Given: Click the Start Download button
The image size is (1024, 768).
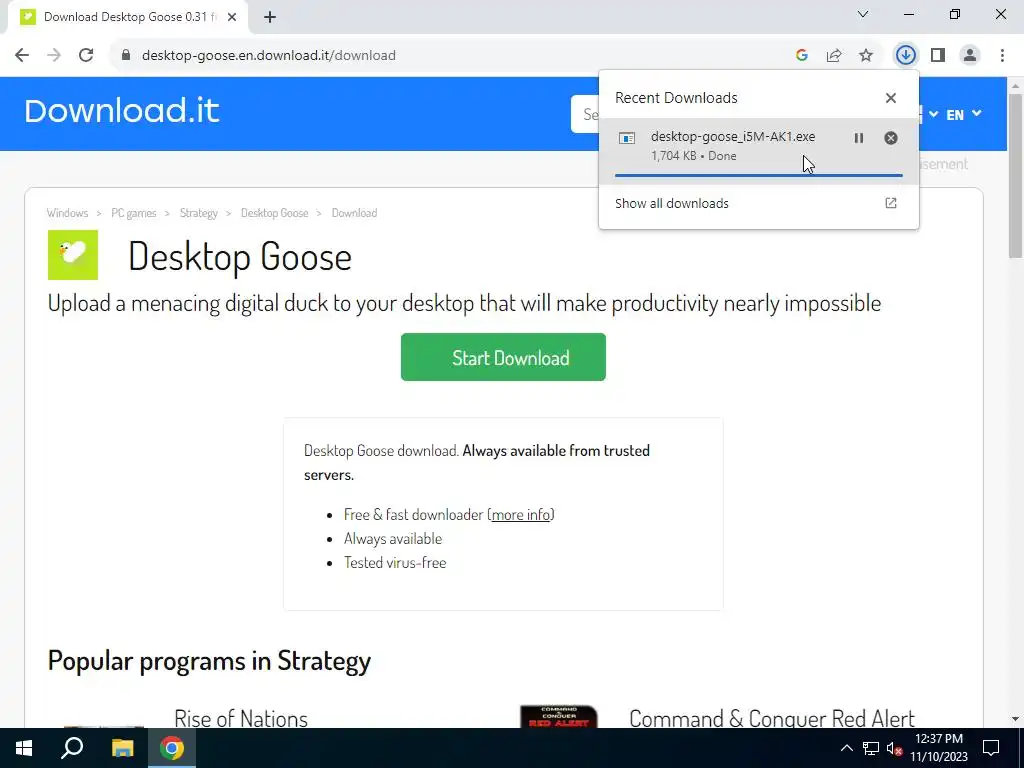Looking at the screenshot, I should [503, 357].
